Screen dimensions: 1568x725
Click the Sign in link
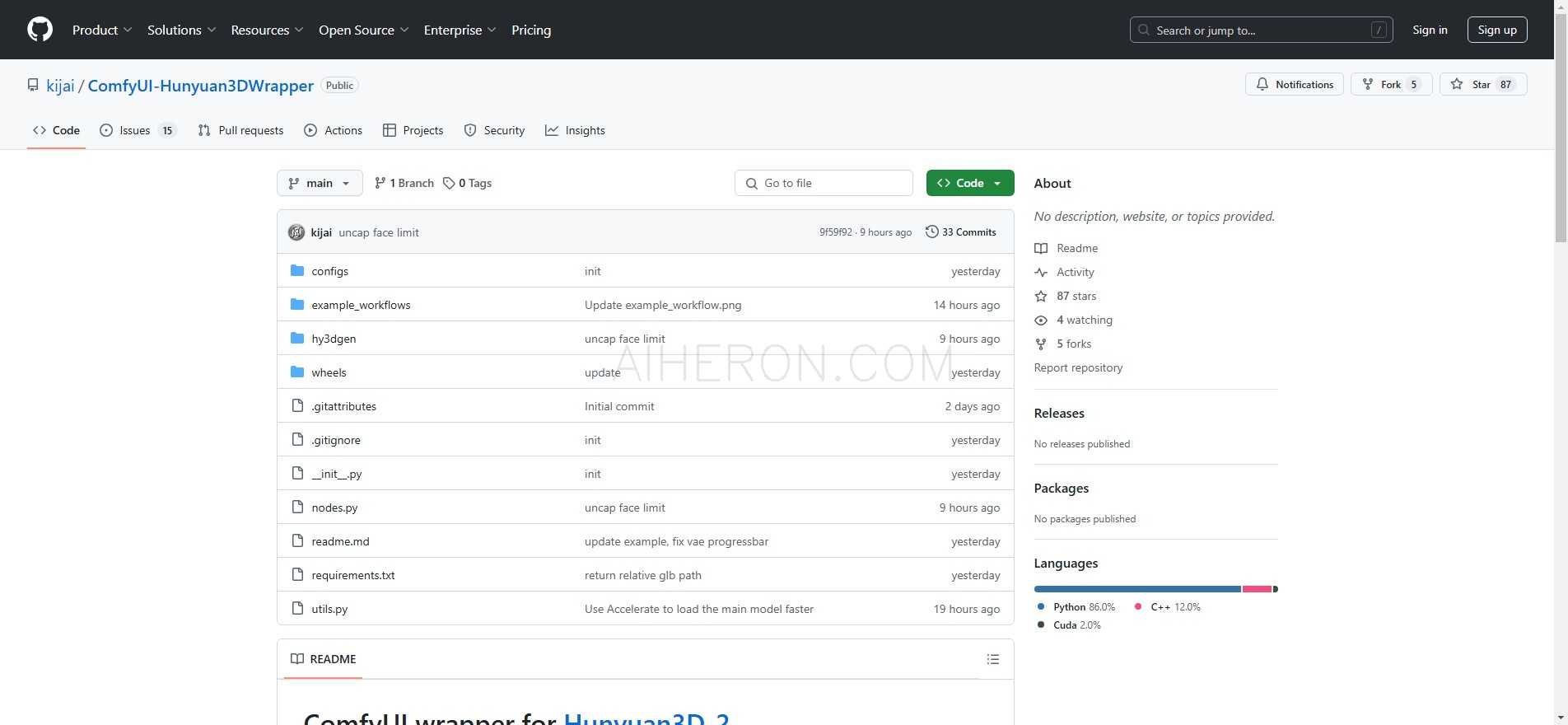(x=1430, y=30)
